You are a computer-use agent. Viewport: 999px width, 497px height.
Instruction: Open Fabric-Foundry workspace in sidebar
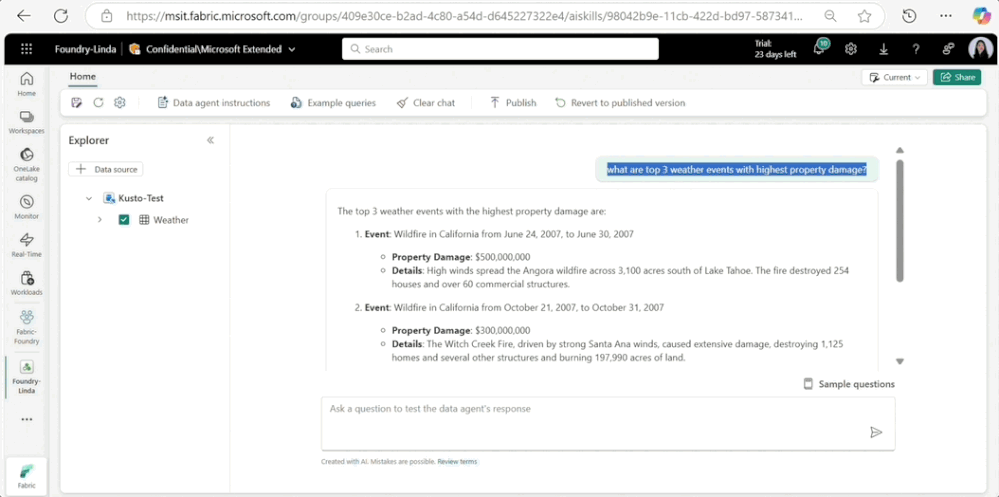tap(27, 326)
